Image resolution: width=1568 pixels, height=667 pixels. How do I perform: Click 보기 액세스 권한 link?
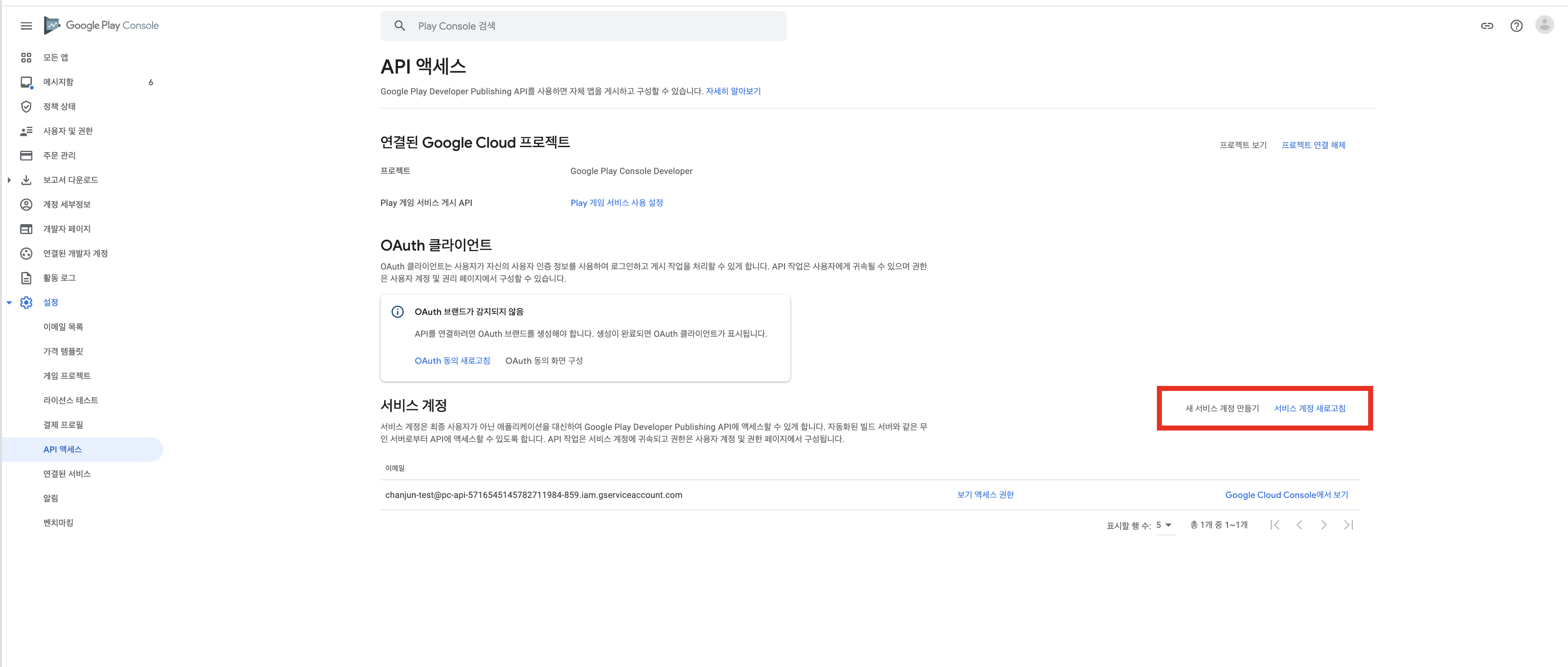click(986, 495)
